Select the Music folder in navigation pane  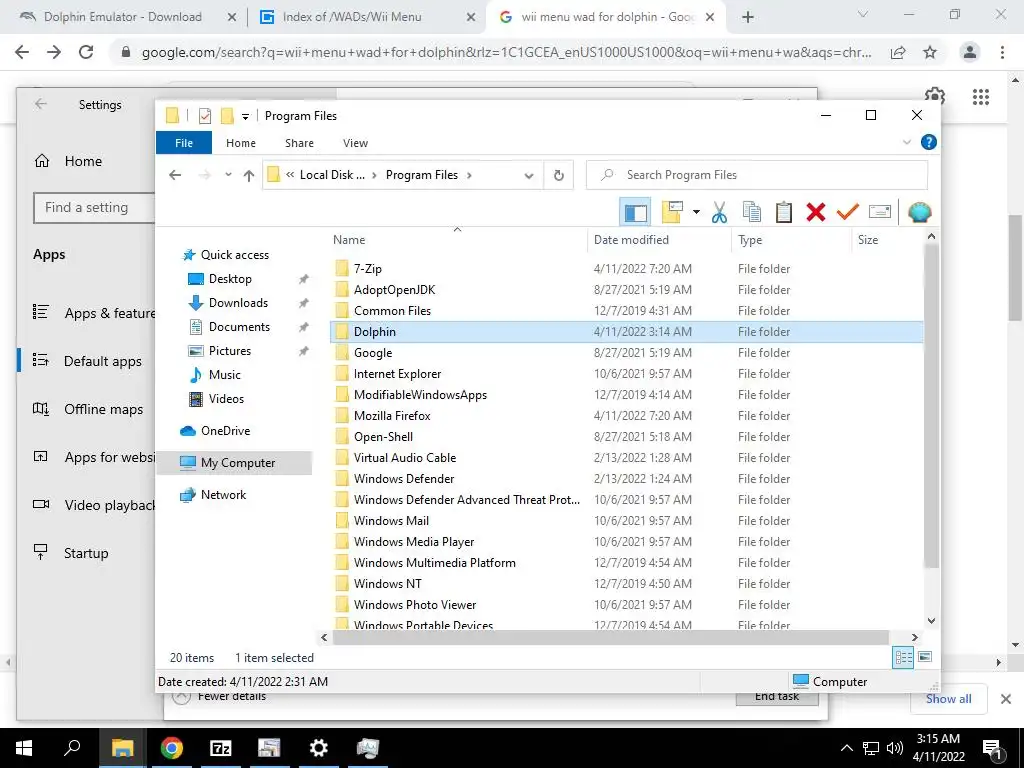pyautogui.click(x=225, y=375)
